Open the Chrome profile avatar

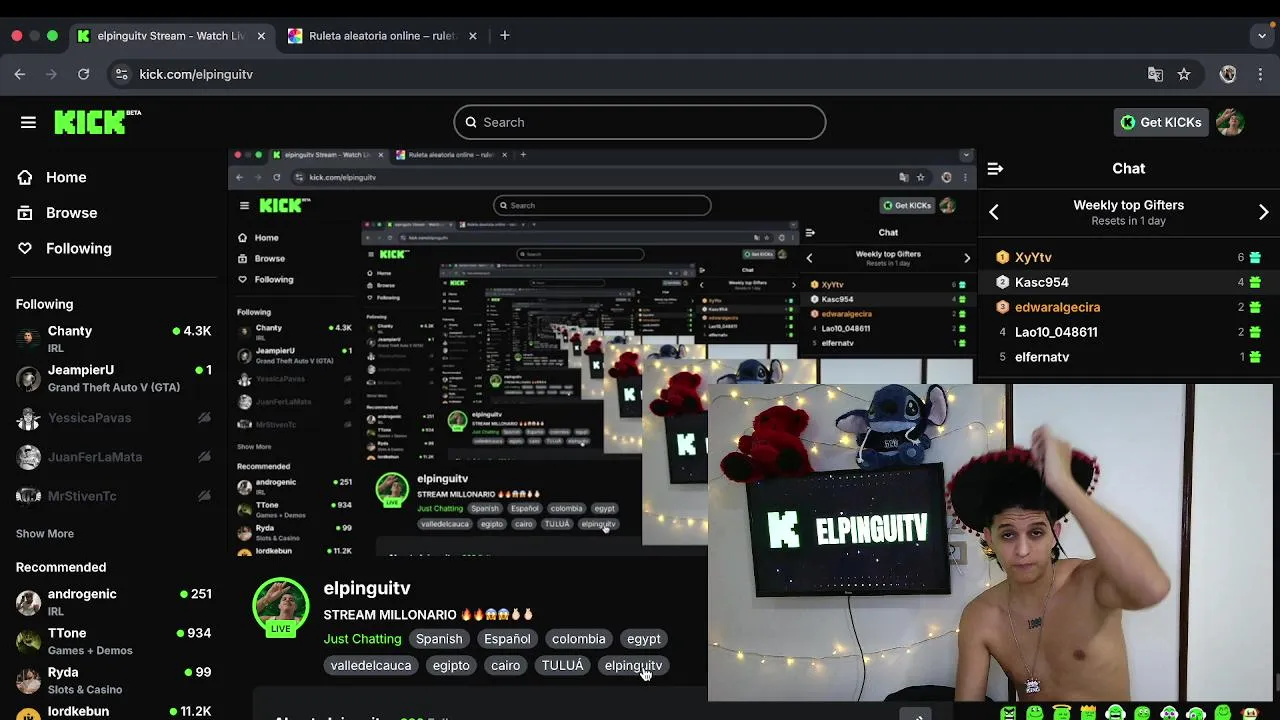1228,74
